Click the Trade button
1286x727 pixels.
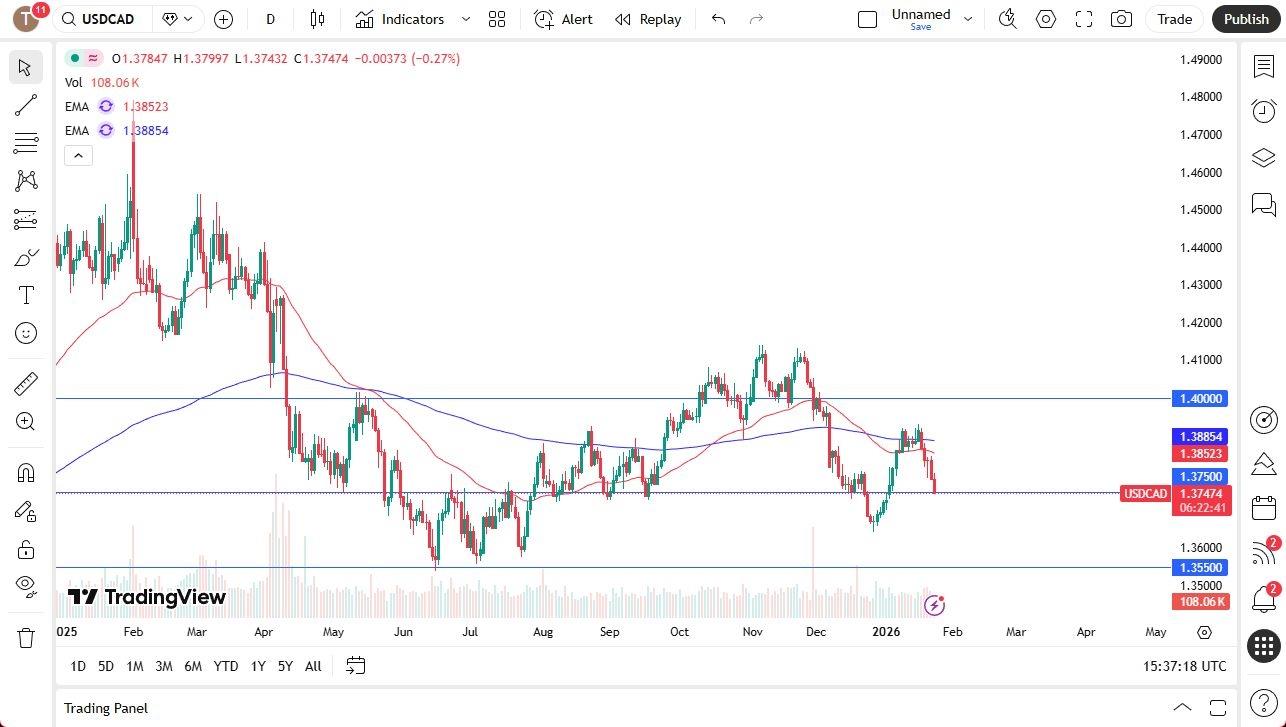coord(1174,19)
